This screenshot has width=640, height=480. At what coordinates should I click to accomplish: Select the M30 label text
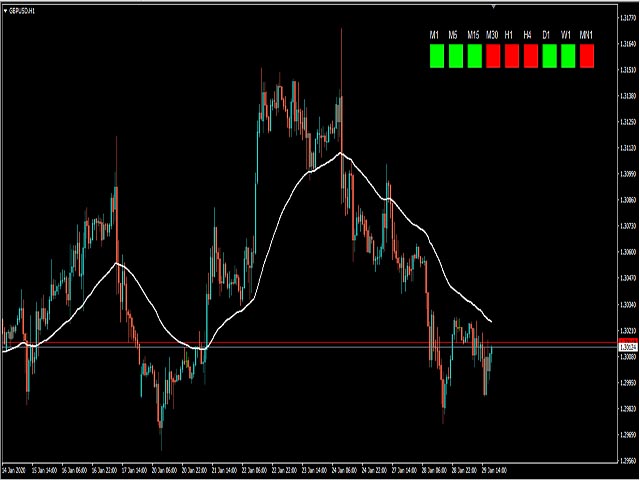[x=492, y=35]
